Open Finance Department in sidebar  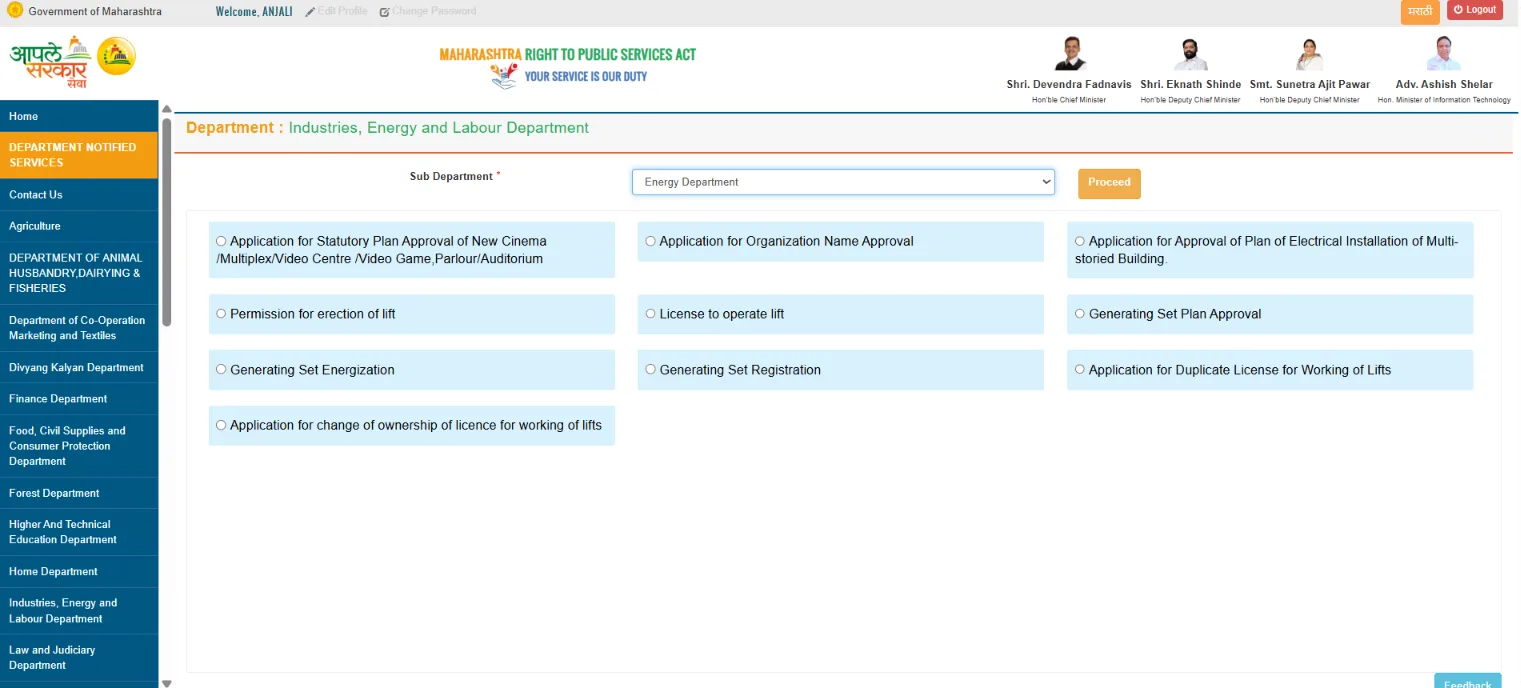click(79, 399)
